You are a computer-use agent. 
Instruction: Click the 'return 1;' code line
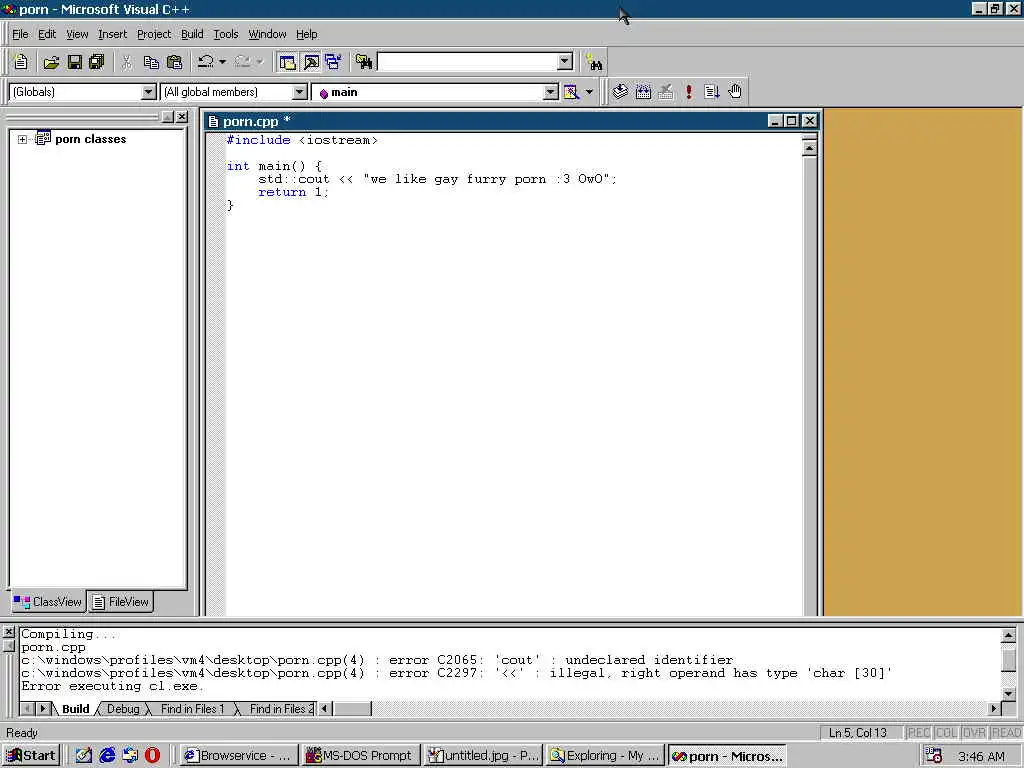(293, 193)
